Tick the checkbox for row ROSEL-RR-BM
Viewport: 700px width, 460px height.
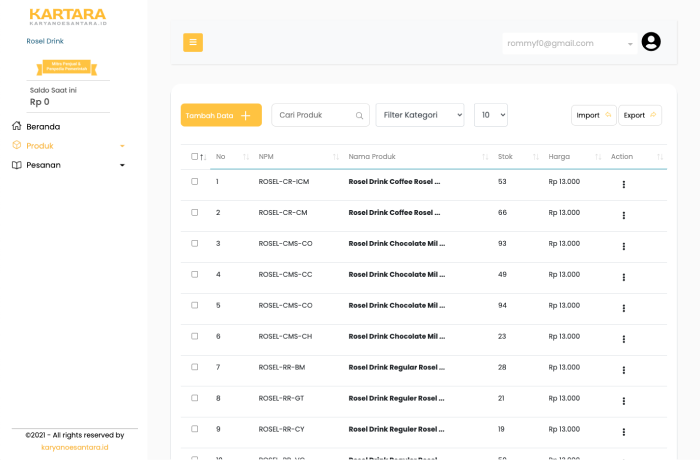[x=195, y=367]
